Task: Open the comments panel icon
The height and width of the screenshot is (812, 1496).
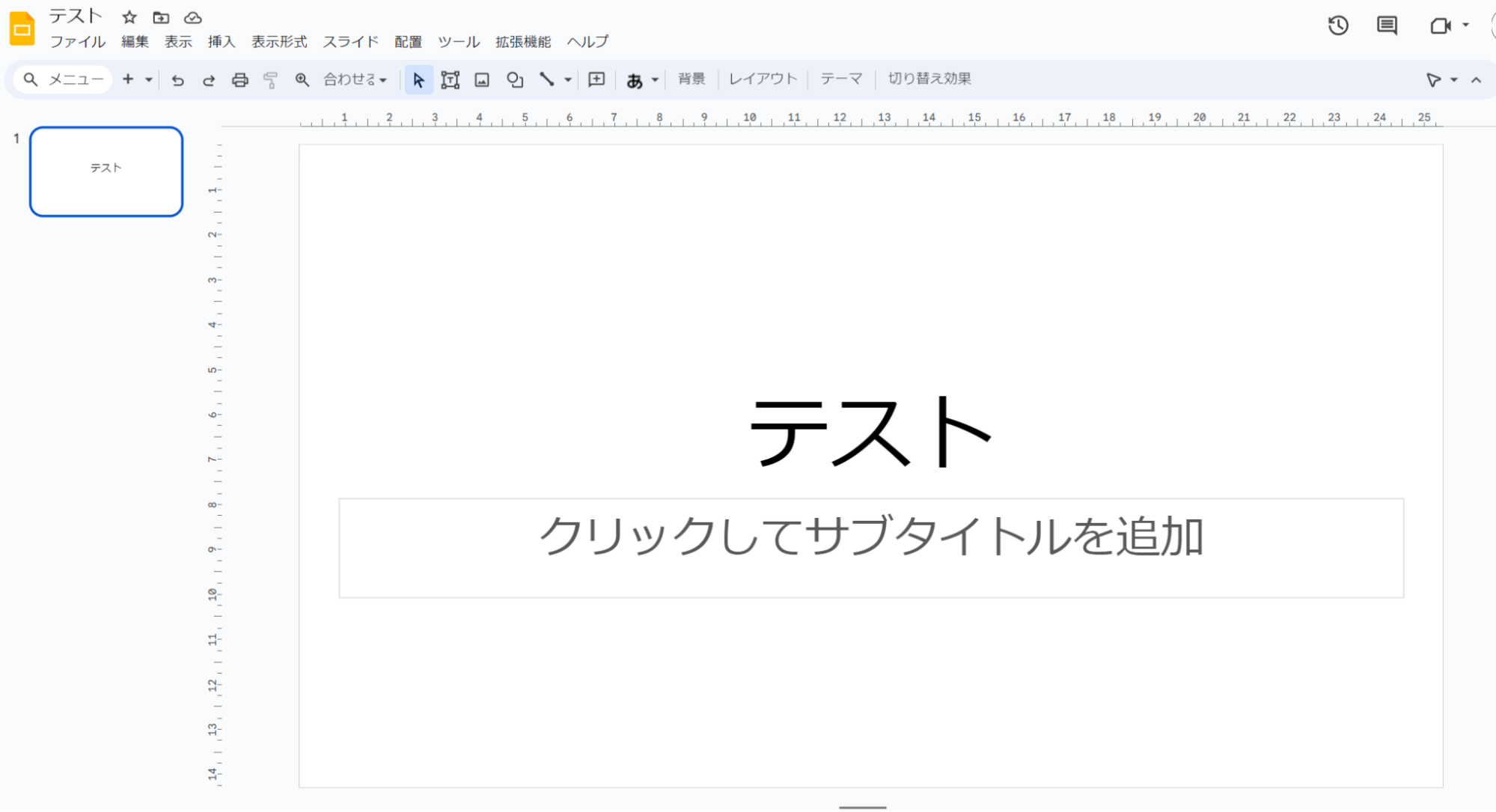Action: tap(1387, 25)
